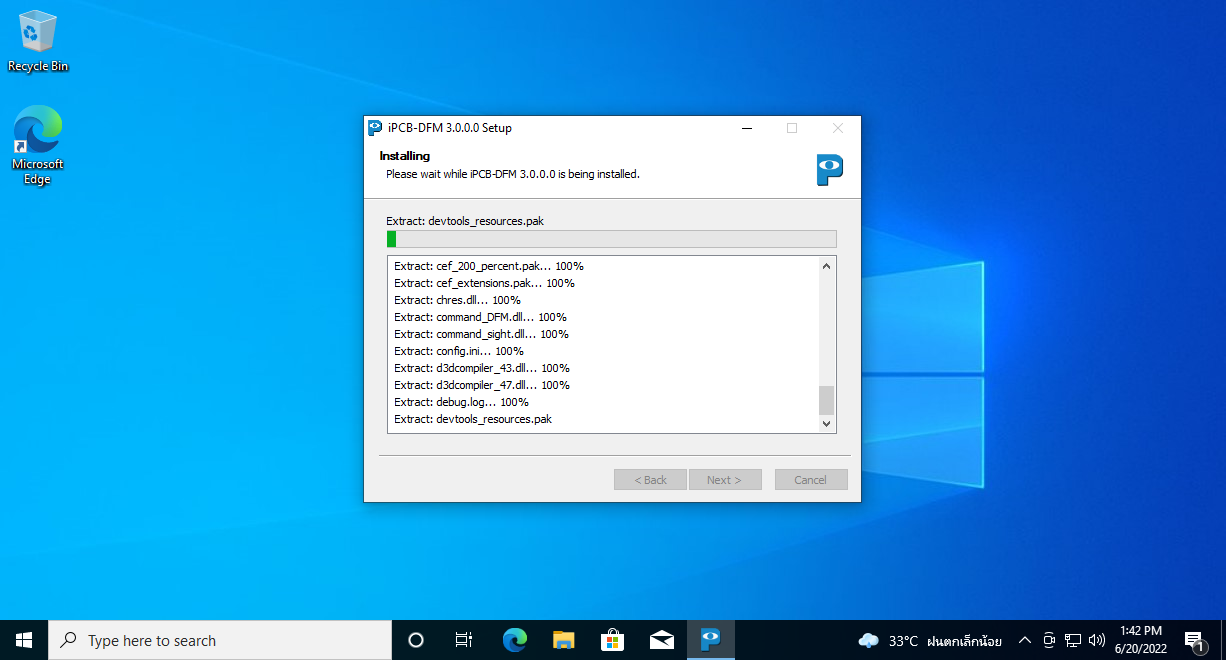This screenshot has height=660, width=1226.
Task: Select the cef_extensions.pak log line
Action: [x=484, y=283]
